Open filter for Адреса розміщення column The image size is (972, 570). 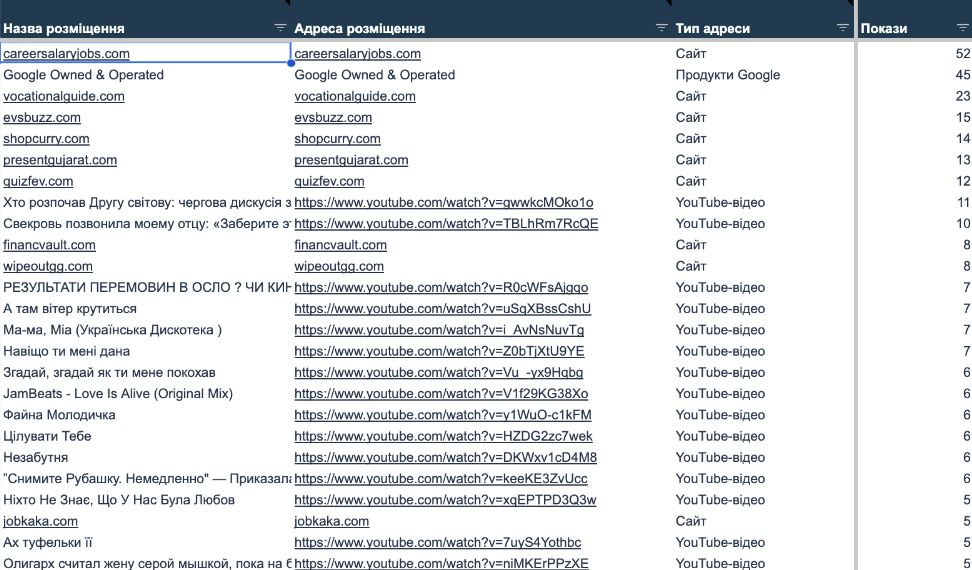click(x=661, y=27)
